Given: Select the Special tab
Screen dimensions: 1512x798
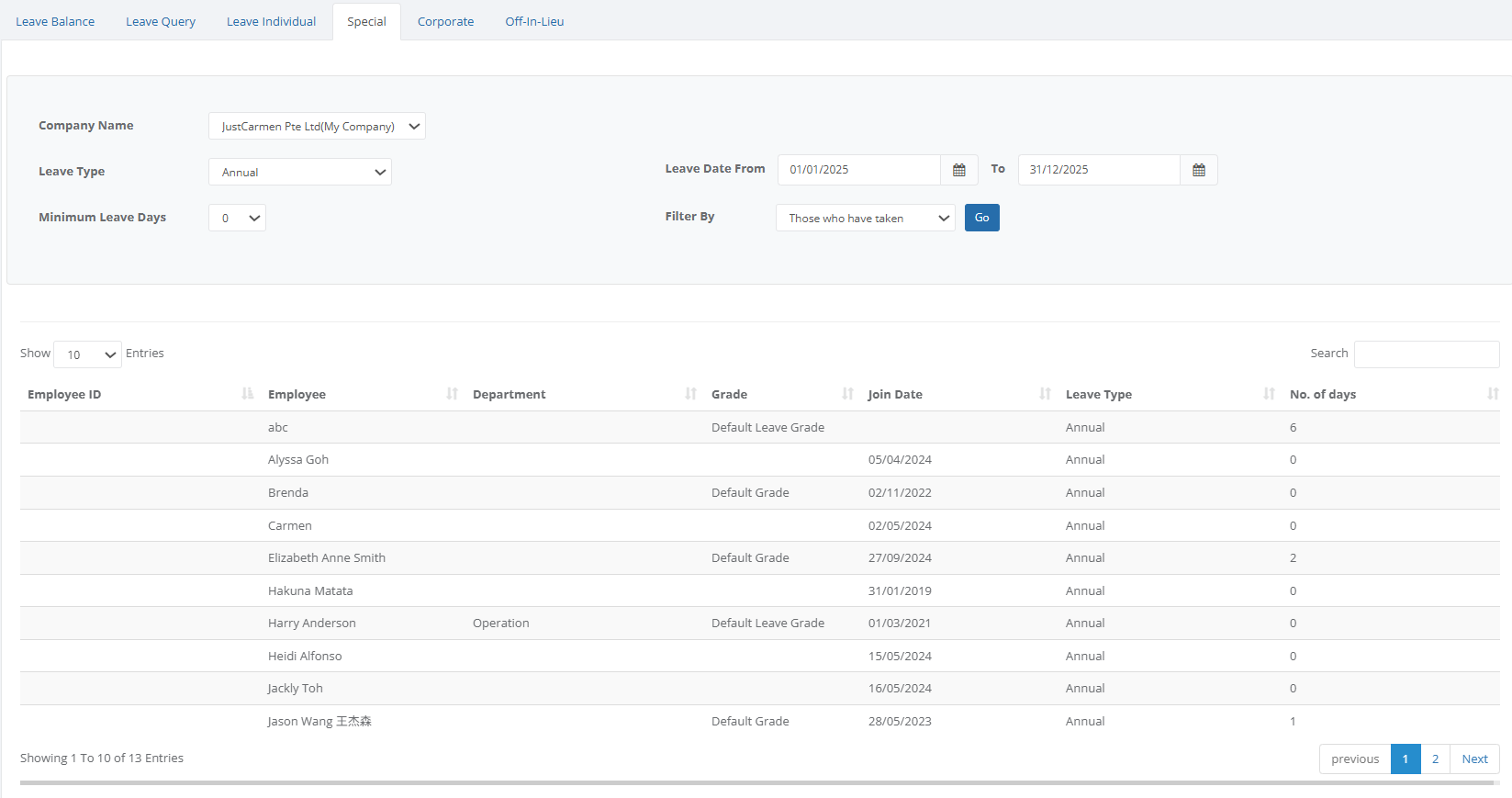Looking at the screenshot, I should [366, 21].
